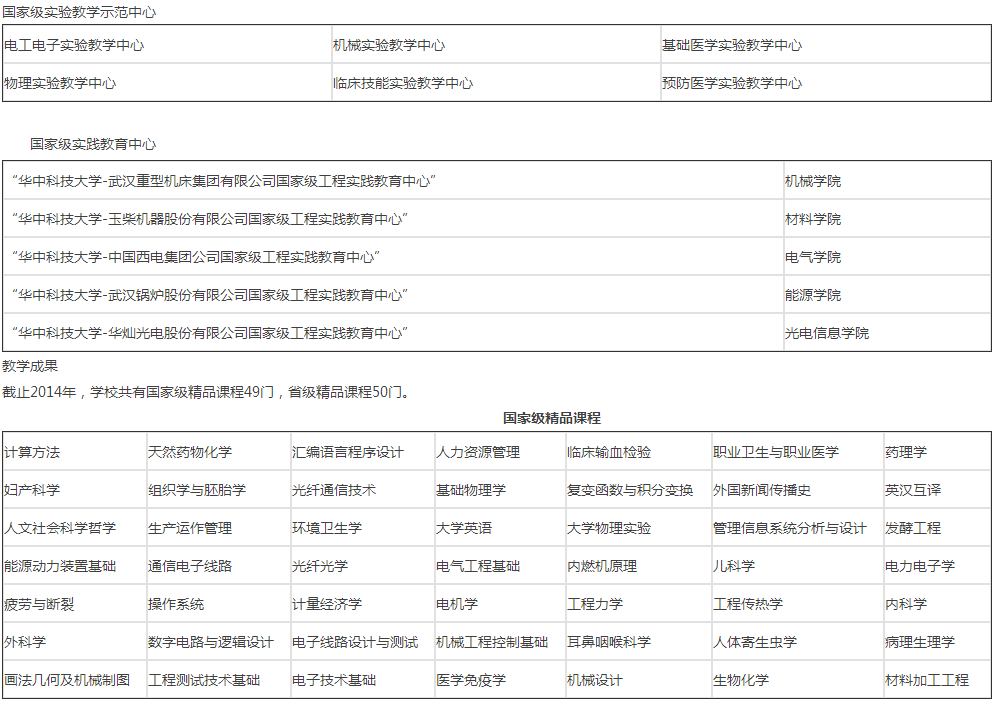Click the 临床技能实验教学中心 cell
The width and height of the screenshot is (996, 703).
coord(496,83)
